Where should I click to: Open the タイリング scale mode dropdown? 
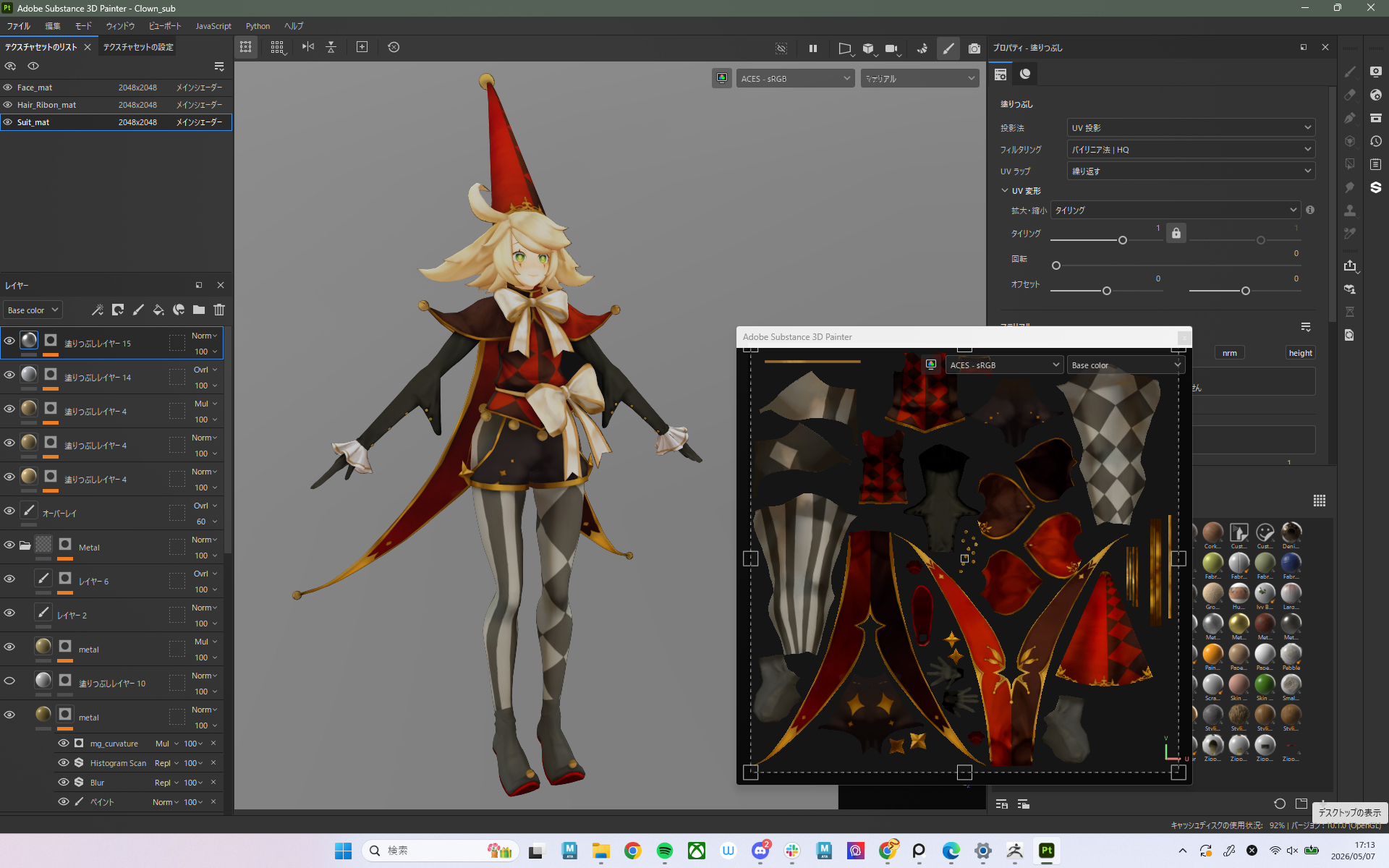(1175, 210)
